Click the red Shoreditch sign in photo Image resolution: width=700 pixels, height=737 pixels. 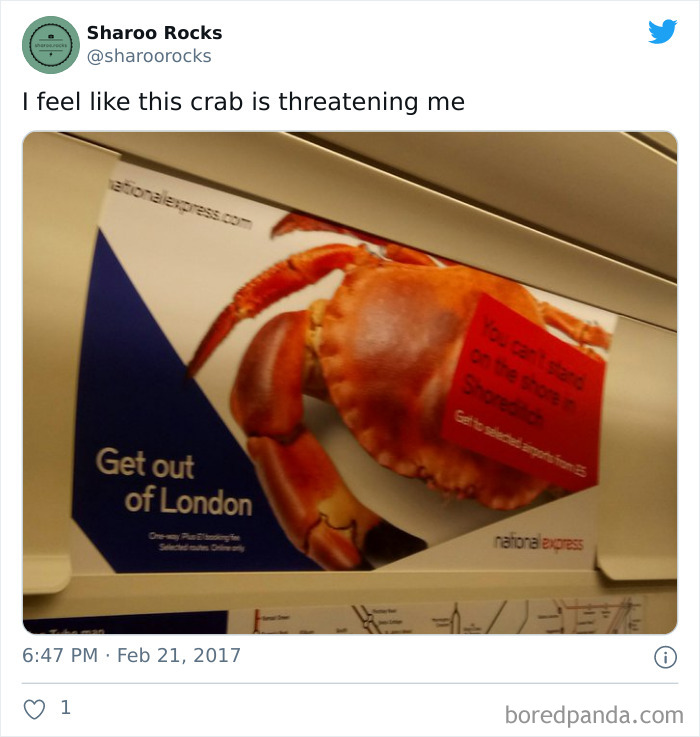[x=522, y=392]
